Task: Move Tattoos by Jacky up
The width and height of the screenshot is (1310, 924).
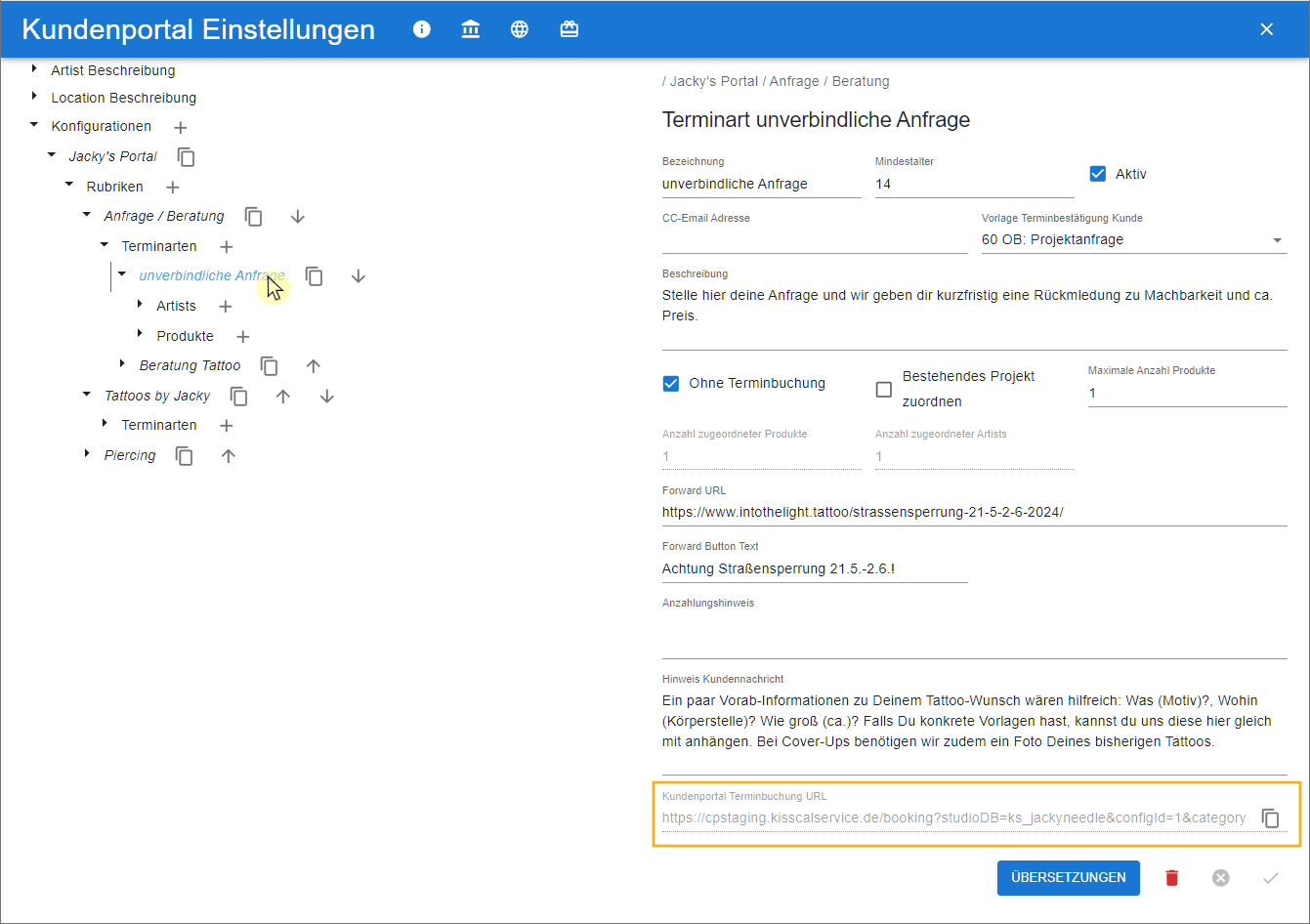Action: pyautogui.click(x=282, y=397)
